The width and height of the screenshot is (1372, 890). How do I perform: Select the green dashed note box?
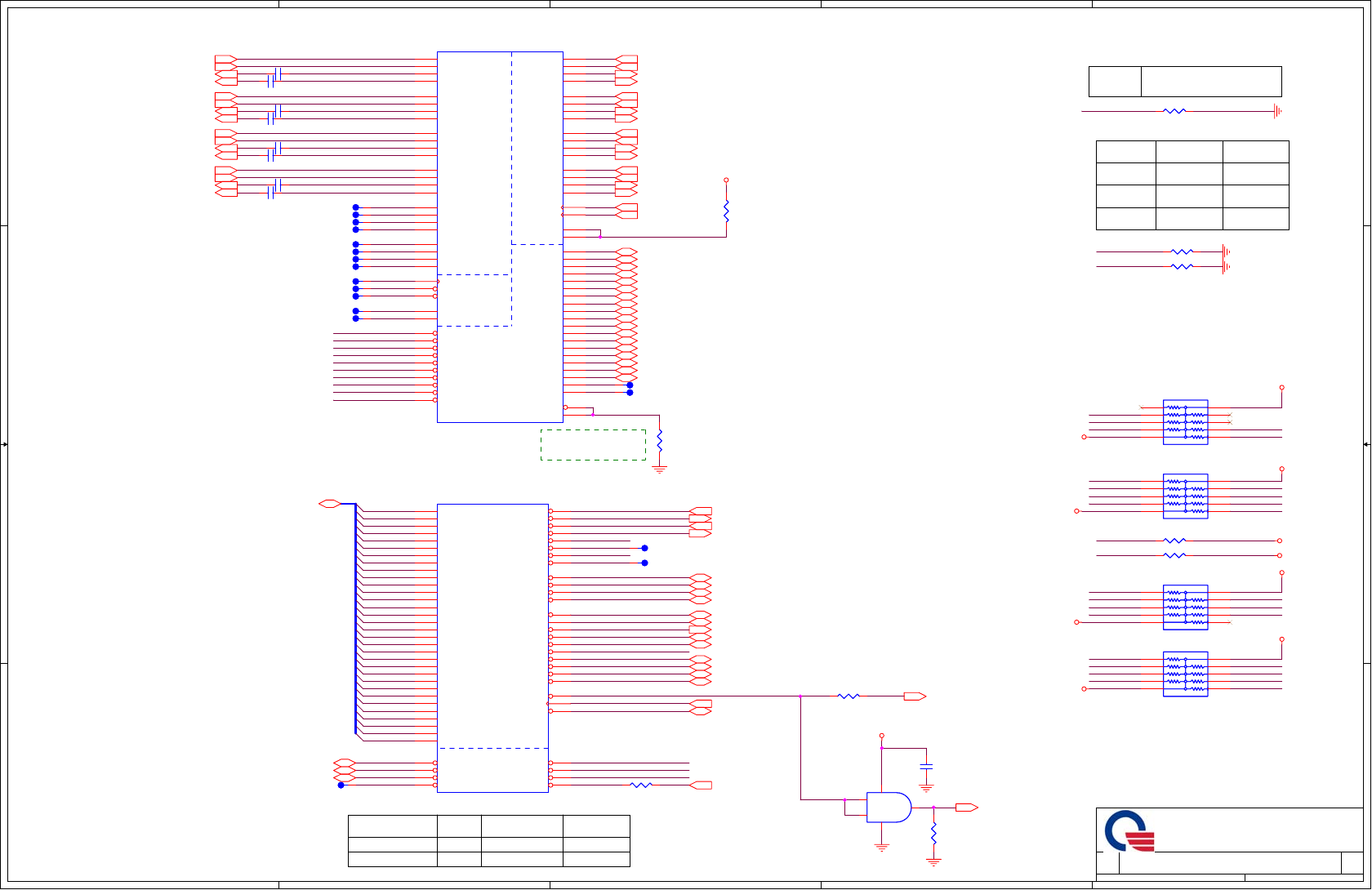tap(593, 445)
